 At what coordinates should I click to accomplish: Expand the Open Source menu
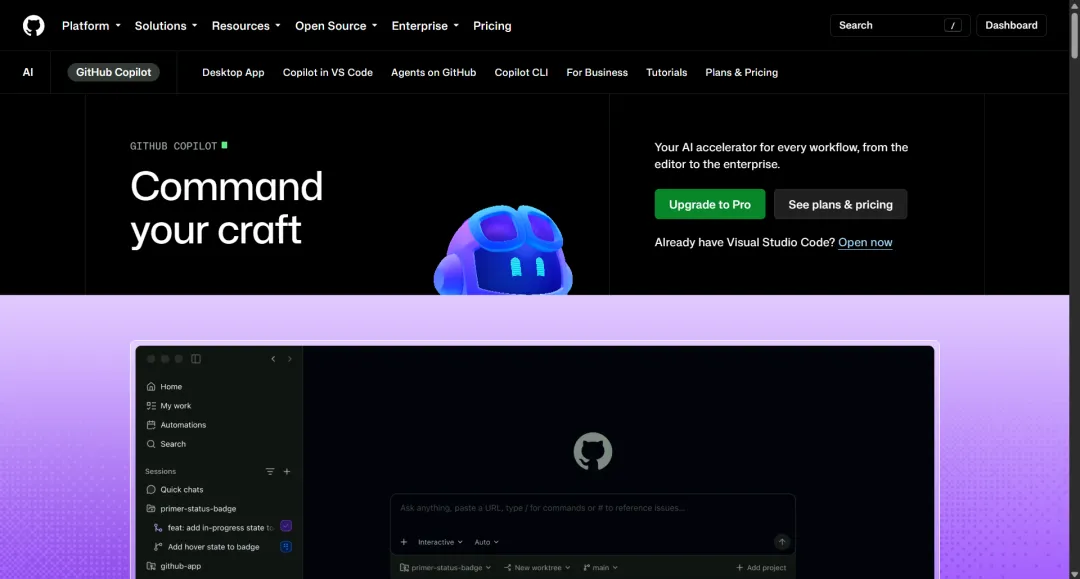(x=336, y=25)
